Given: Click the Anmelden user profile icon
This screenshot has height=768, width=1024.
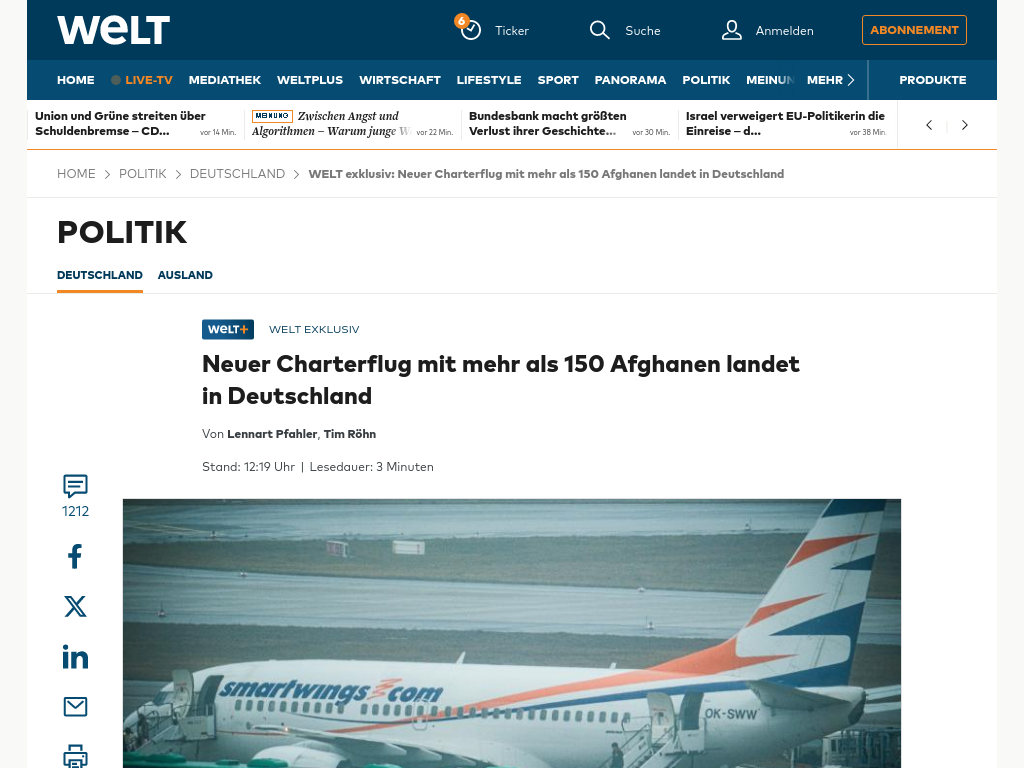Looking at the screenshot, I should [731, 30].
